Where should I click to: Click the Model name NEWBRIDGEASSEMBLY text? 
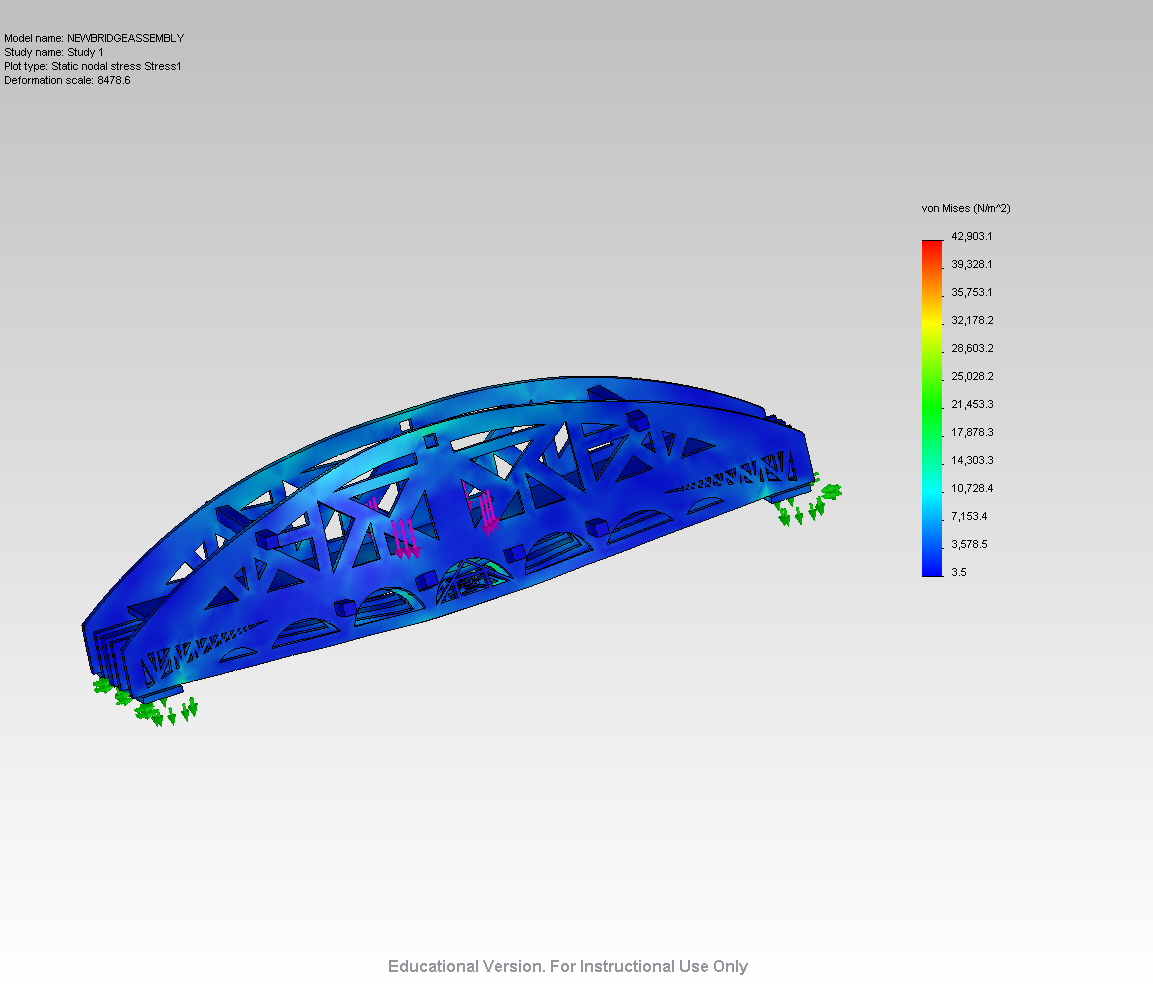tap(94, 38)
